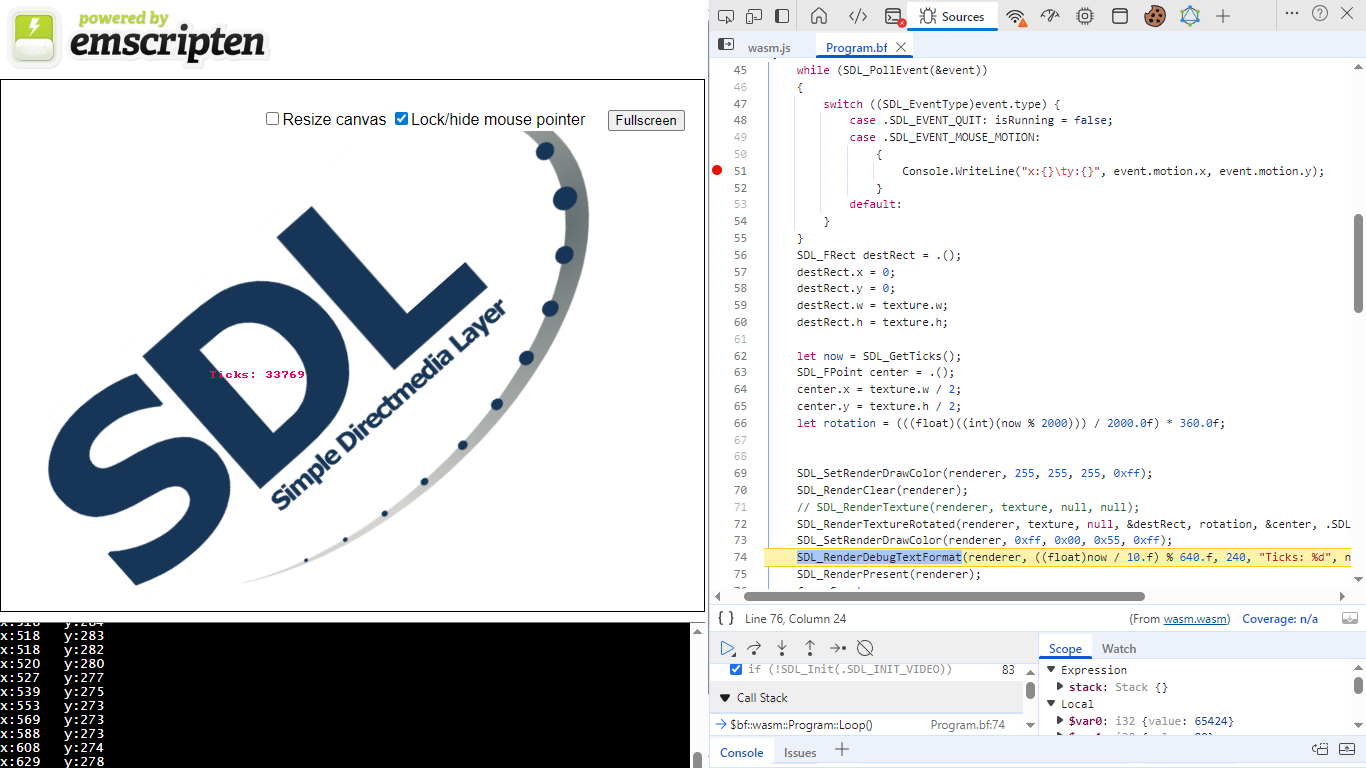Close the Program.bf file tab

(x=901, y=47)
